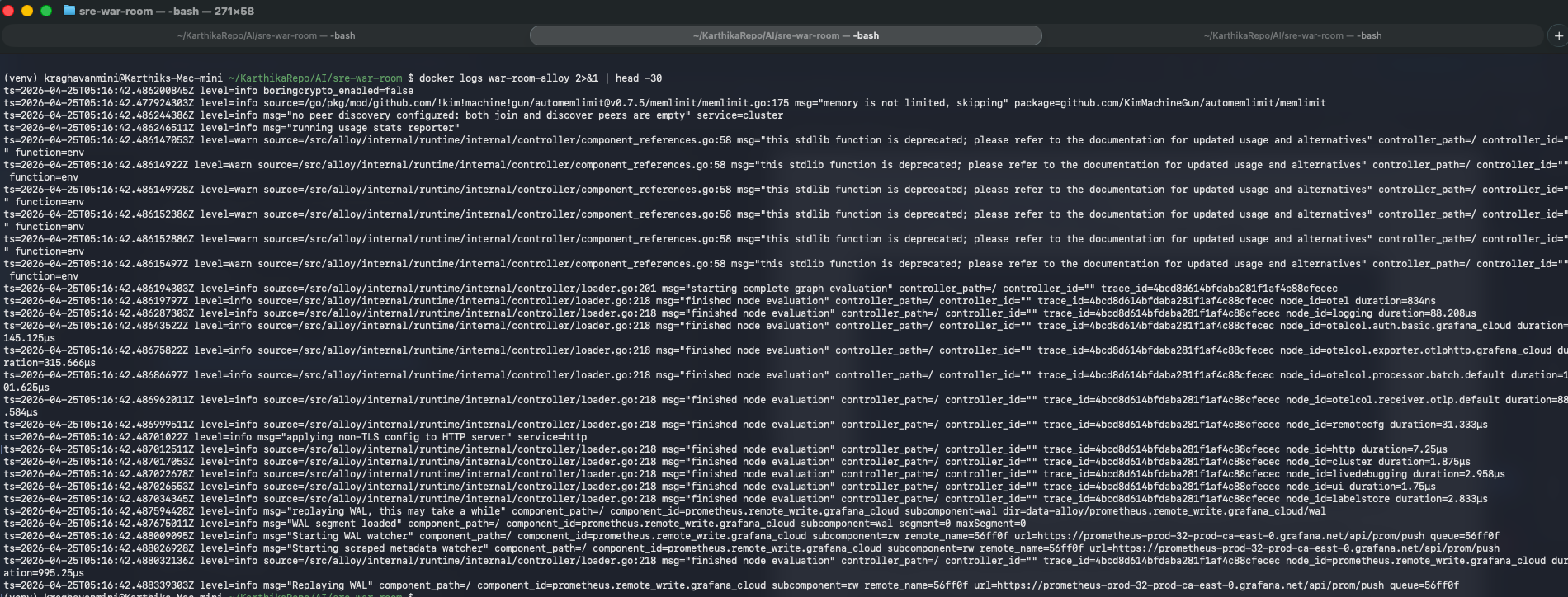Click 'node_id=logging duration=88.208µs' text
Image resolution: width=1568 pixels, height=597 pixels.
pos(1381,313)
